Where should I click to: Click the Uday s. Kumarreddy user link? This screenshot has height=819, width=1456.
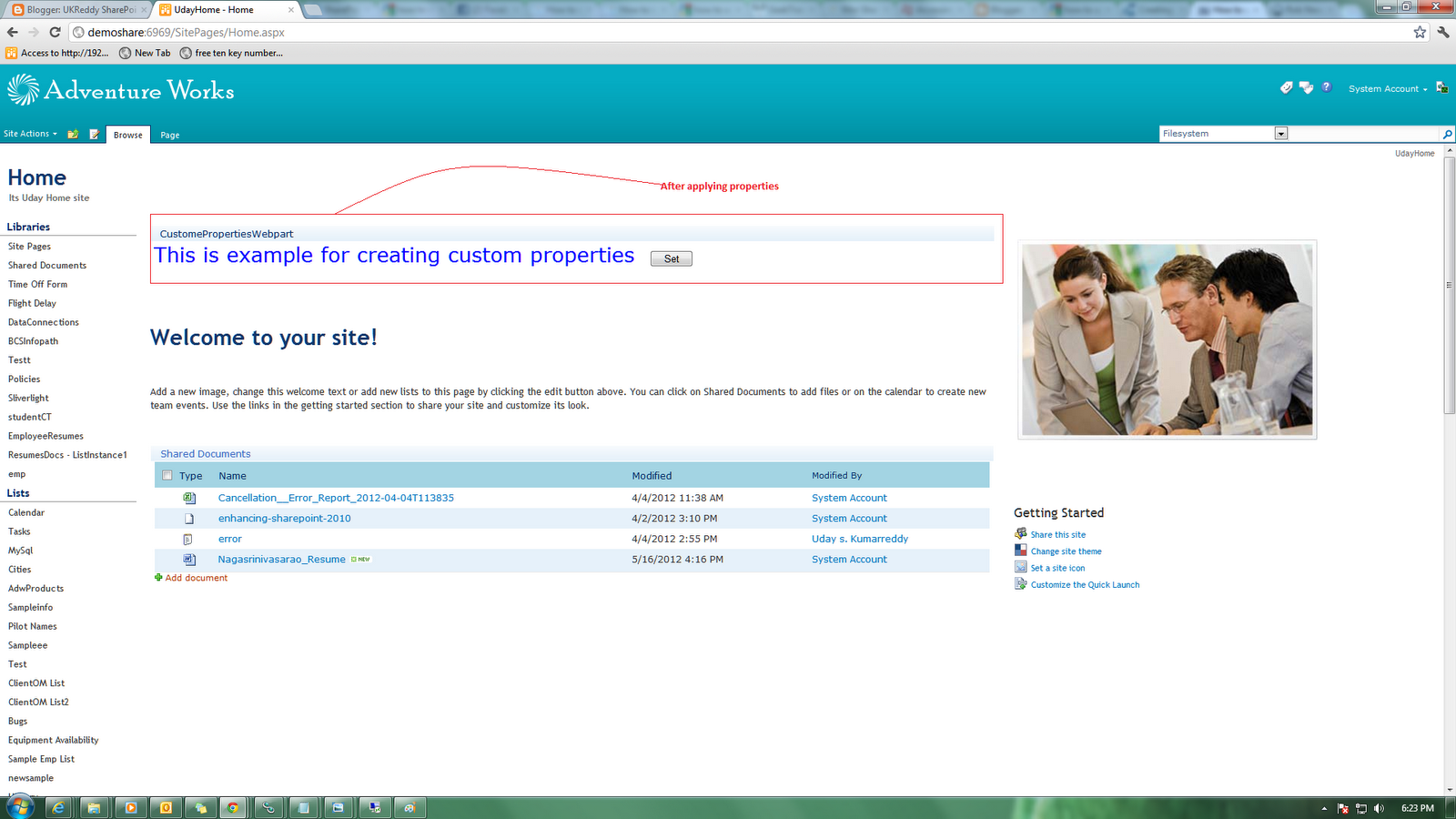pyautogui.click(x=860, y=539)
